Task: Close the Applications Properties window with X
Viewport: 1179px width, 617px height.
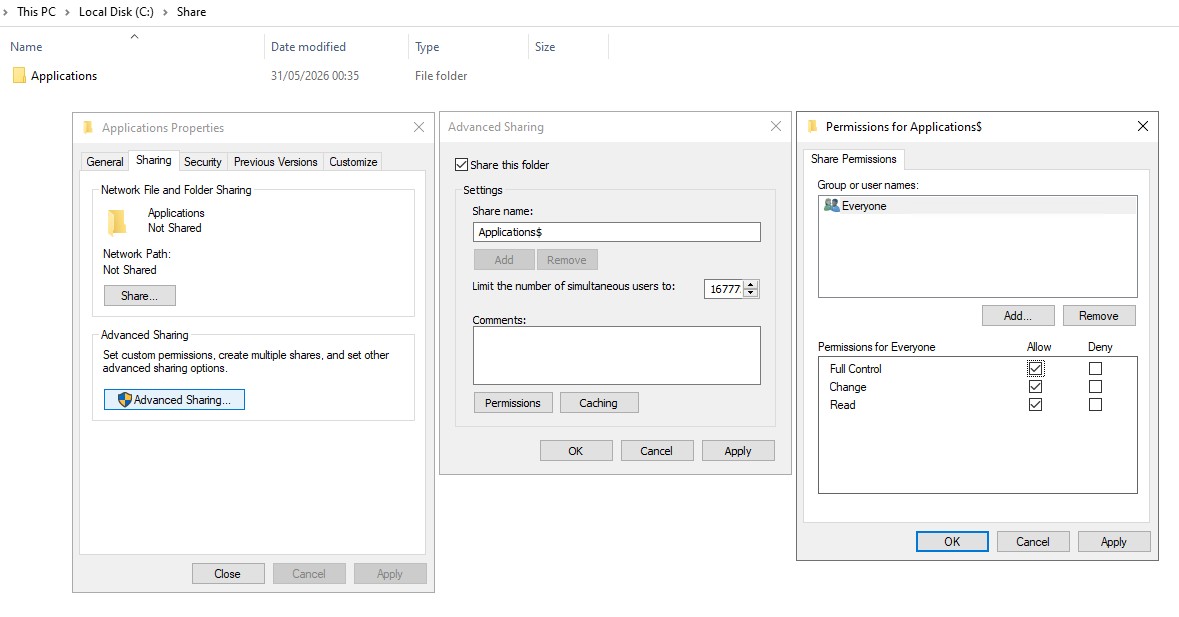Action: 419,127
